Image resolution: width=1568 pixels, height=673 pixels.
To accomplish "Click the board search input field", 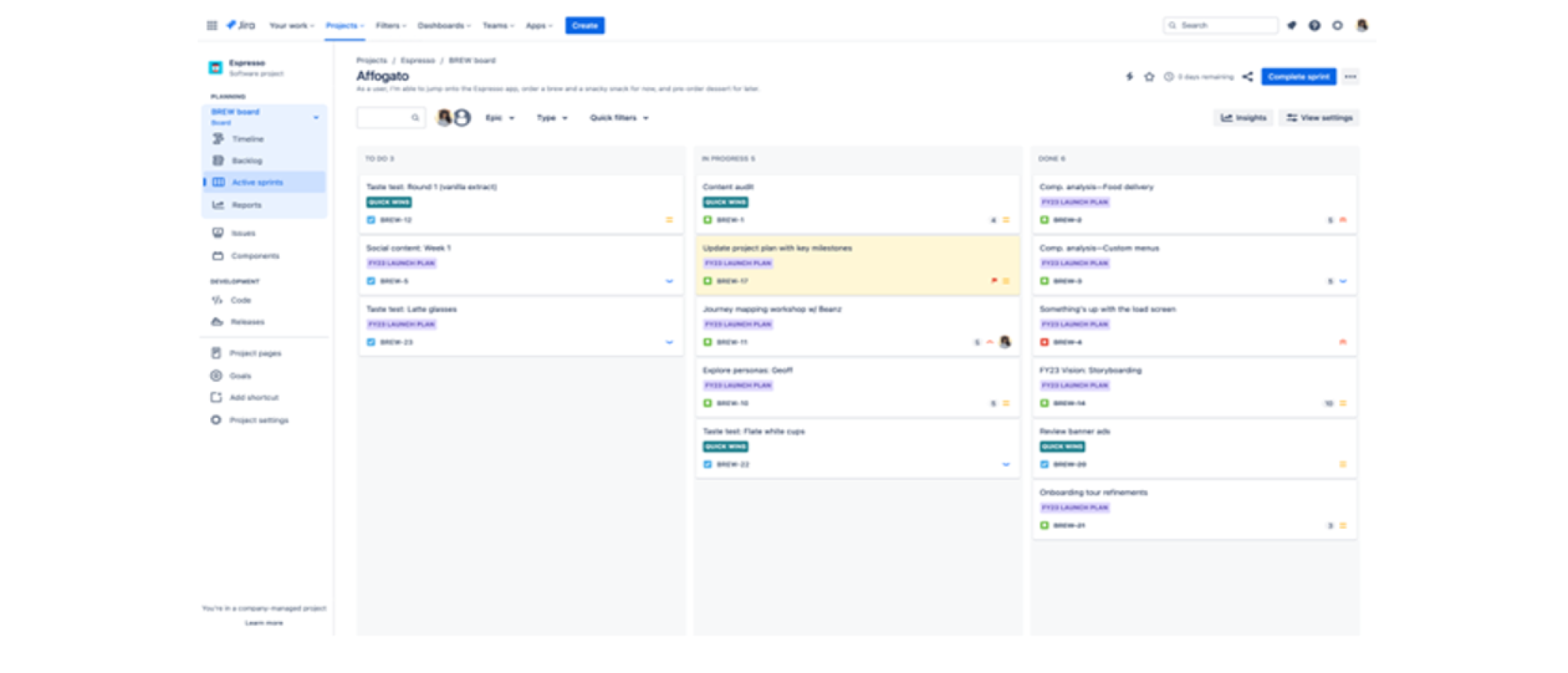I will (390, 118).
